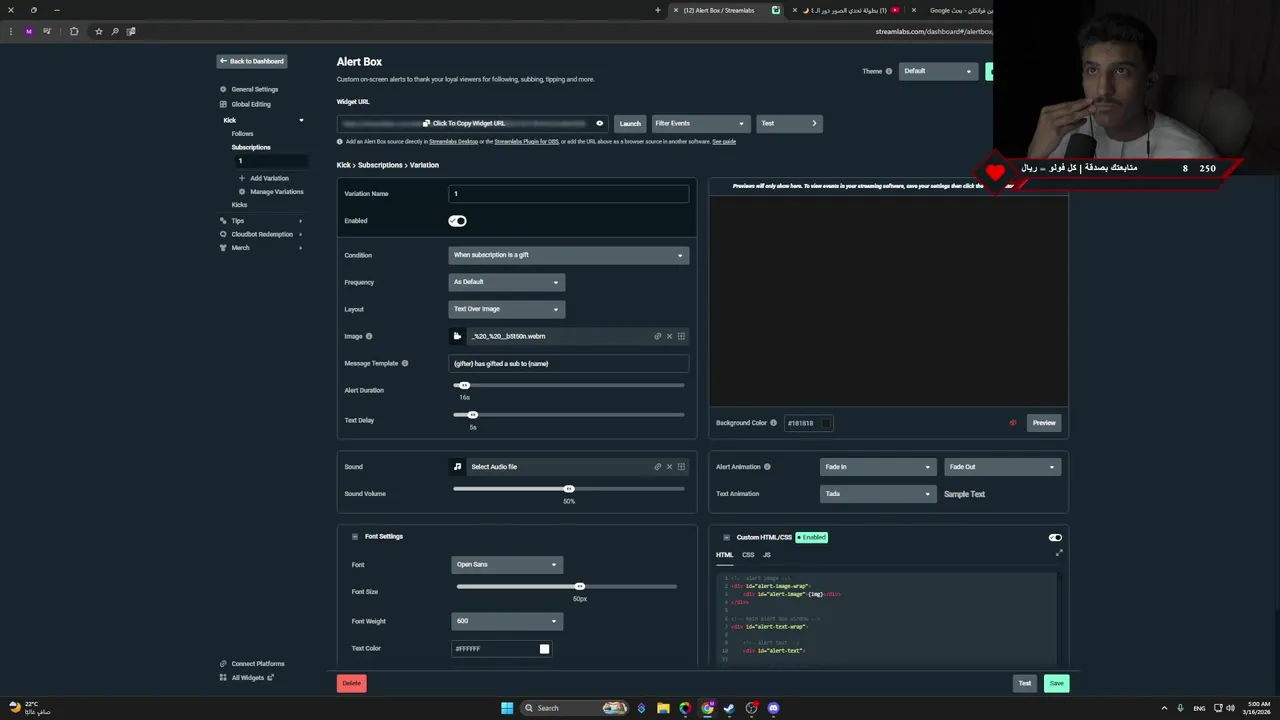Viewport: 1280px width, 720px height.
Task: Open the Tada text animation dropdown
Action: point(877,494)
